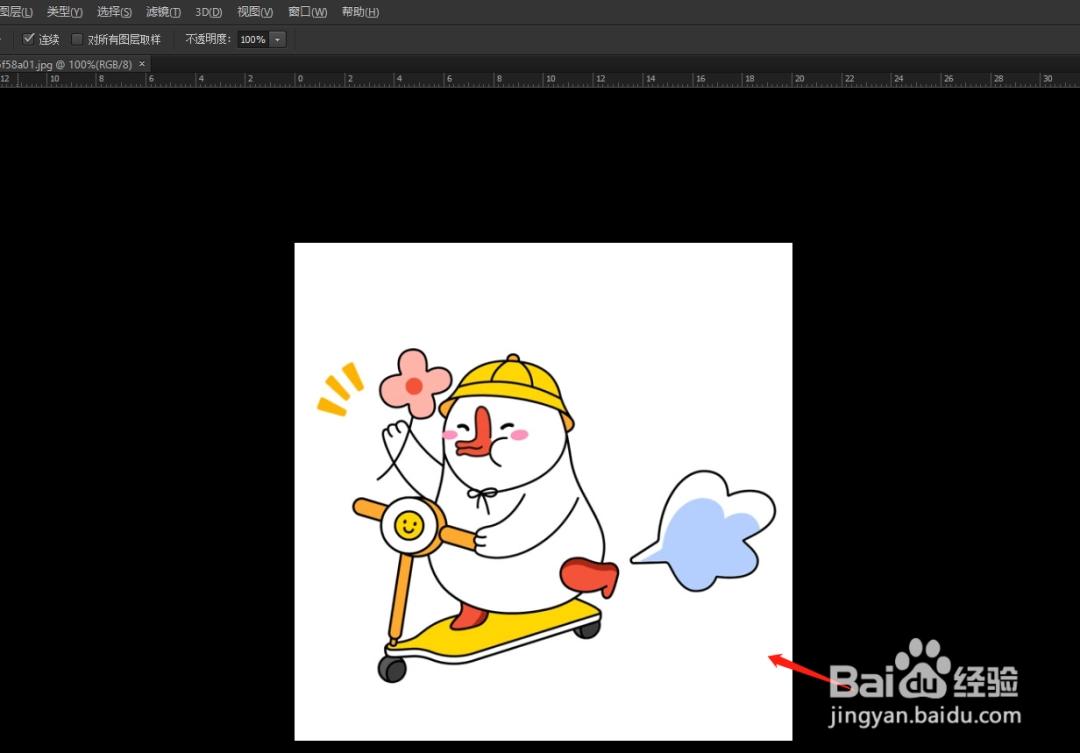Enable the 对所有图层取样 checkbox
Screen dimensions: 1080x753
click(x=77, y=39)
